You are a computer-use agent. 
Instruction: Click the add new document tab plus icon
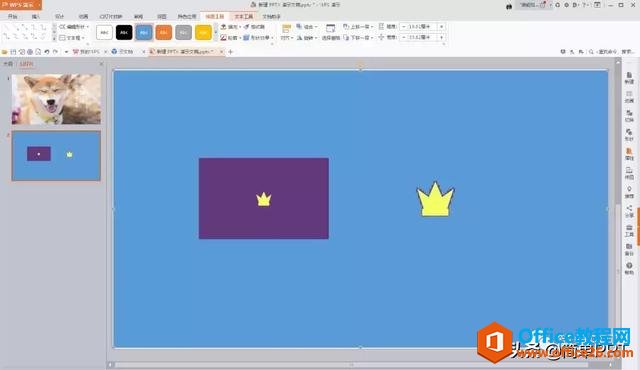[231, 52]
